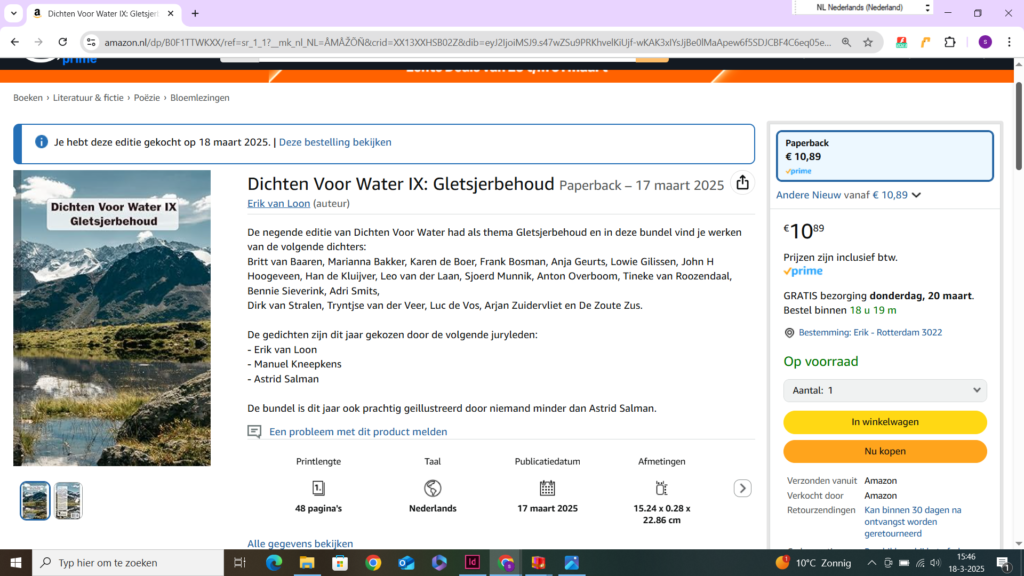Navigate to the Poëzie breadcrumb
This screenshot has width=1024, height=576.
(147, 98)
